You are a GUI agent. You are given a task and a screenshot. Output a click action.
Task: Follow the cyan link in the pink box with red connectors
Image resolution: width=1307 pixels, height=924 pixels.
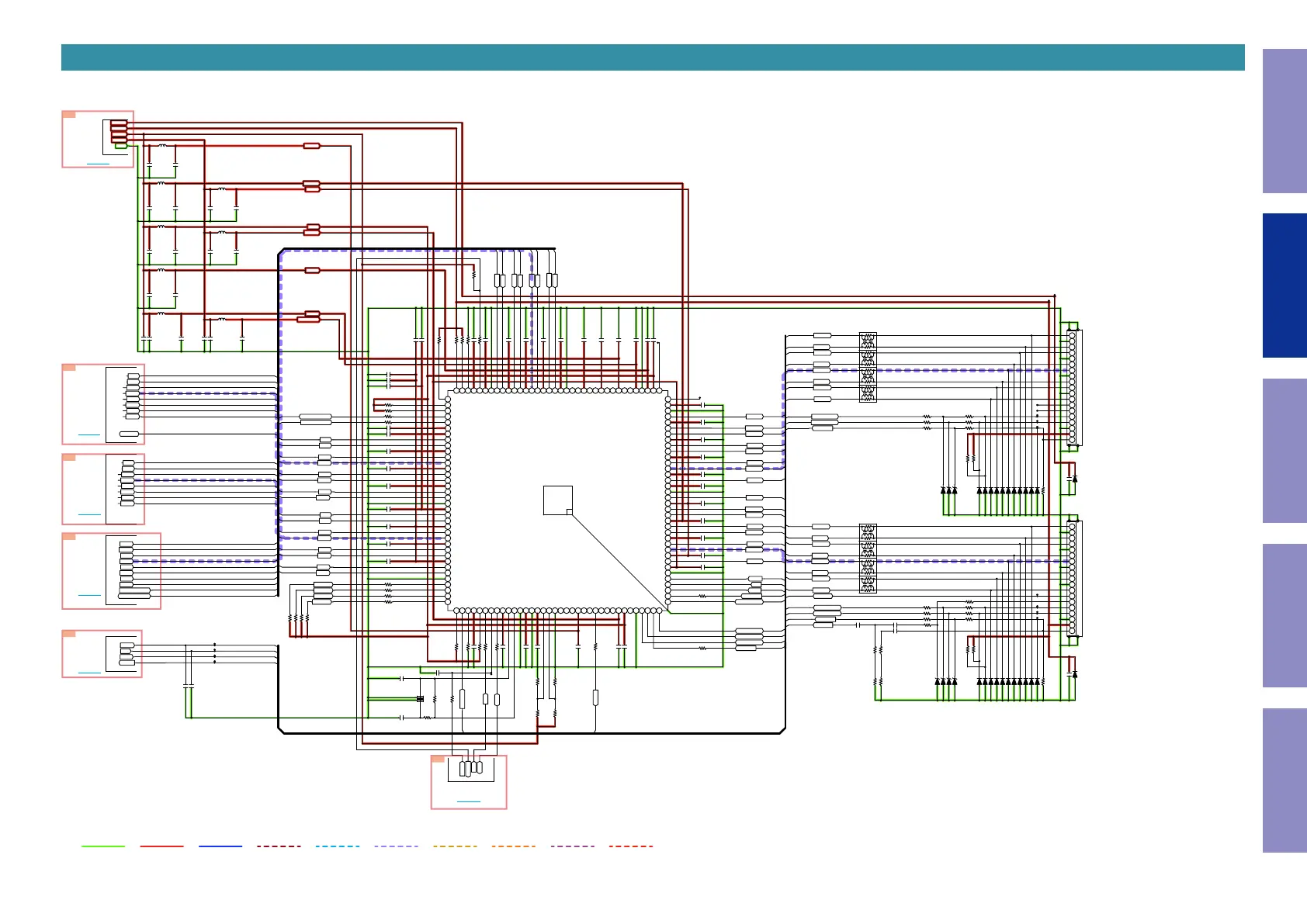click(x=98, y=164)
